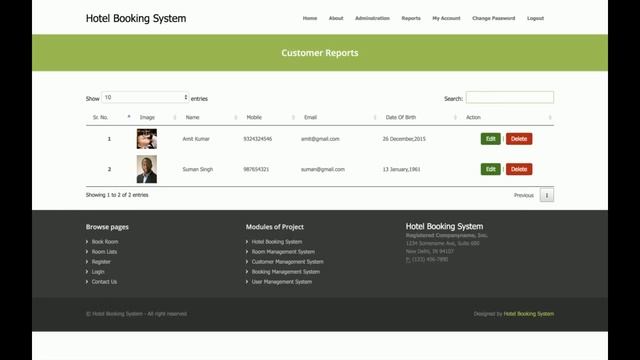Edit the Suman Singh record
The image size is (640, 360).
(x=491, y=169)
